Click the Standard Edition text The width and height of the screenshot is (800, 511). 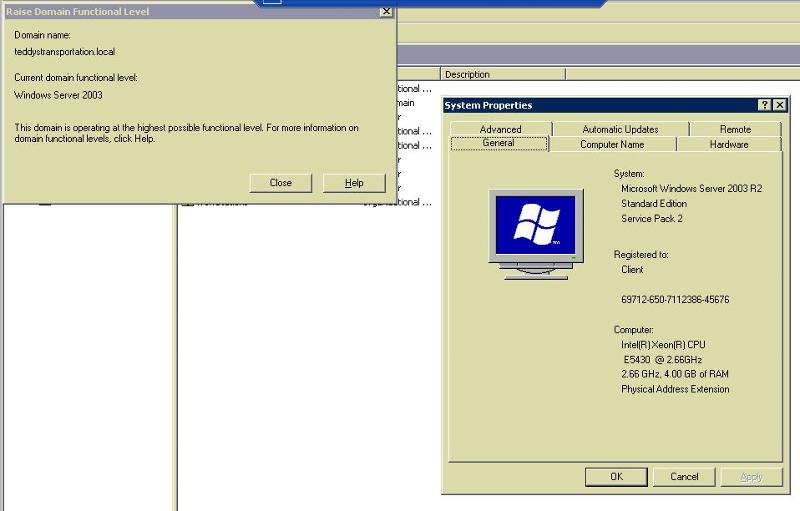pos(654,203)
